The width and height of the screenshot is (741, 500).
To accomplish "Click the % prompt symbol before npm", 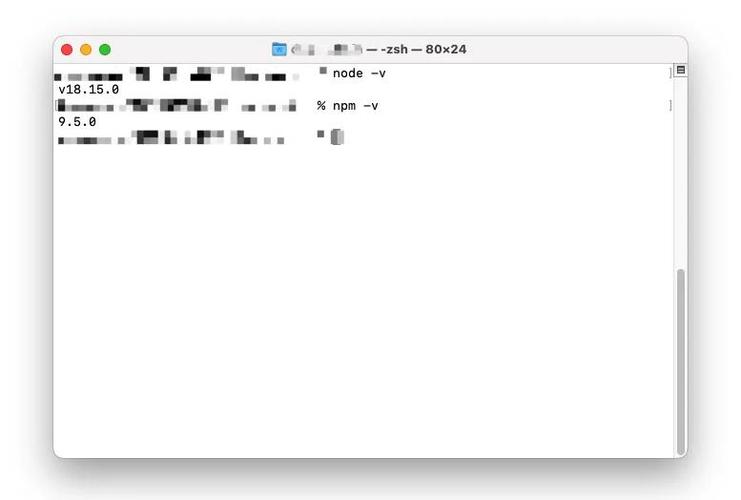I will (321, 105).
